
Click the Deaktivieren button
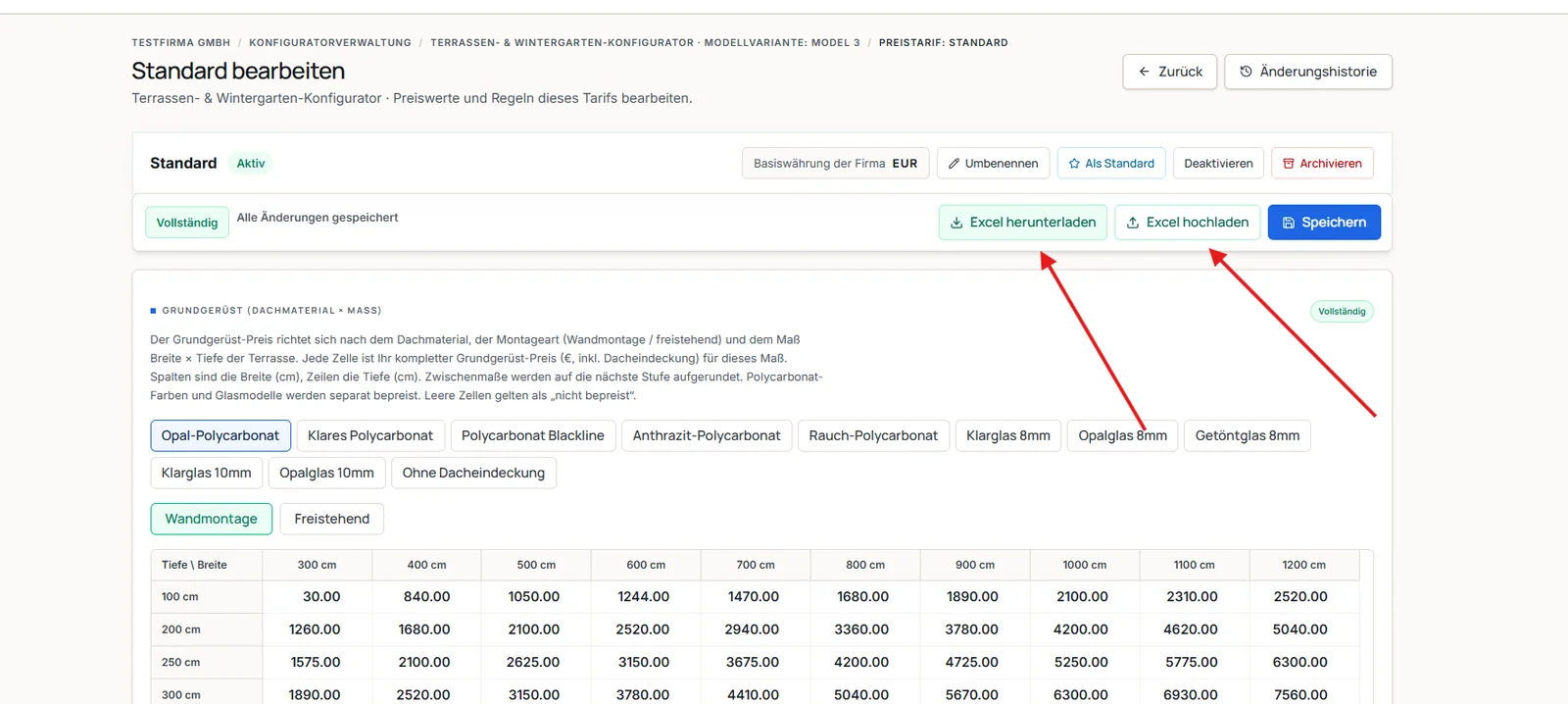pos(1218,164)
